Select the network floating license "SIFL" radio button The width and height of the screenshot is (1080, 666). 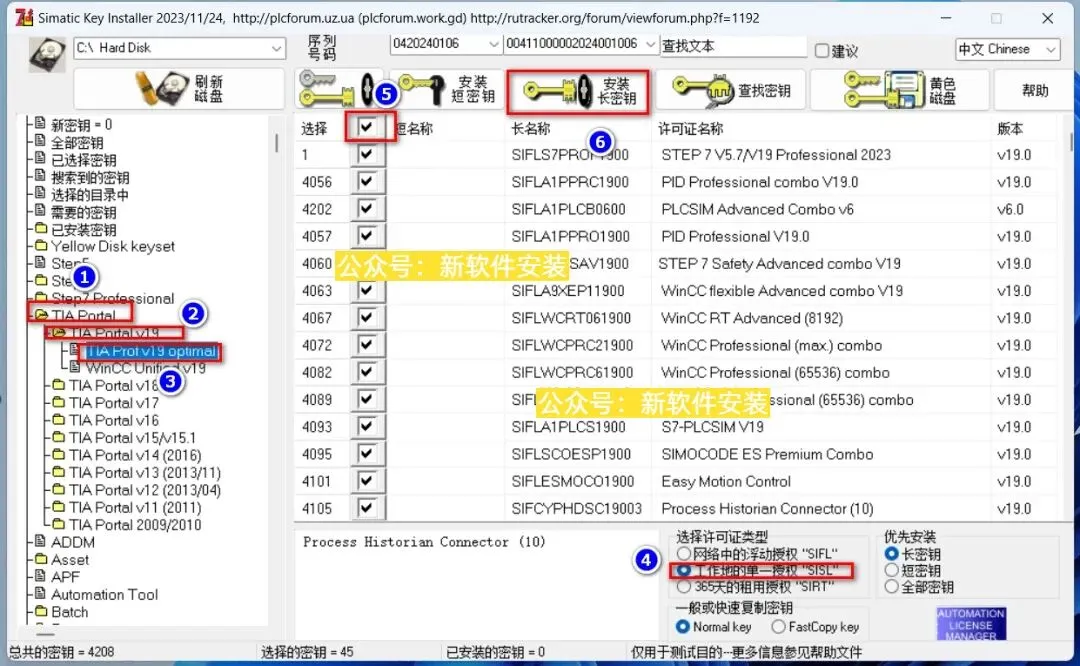(683, 554)
